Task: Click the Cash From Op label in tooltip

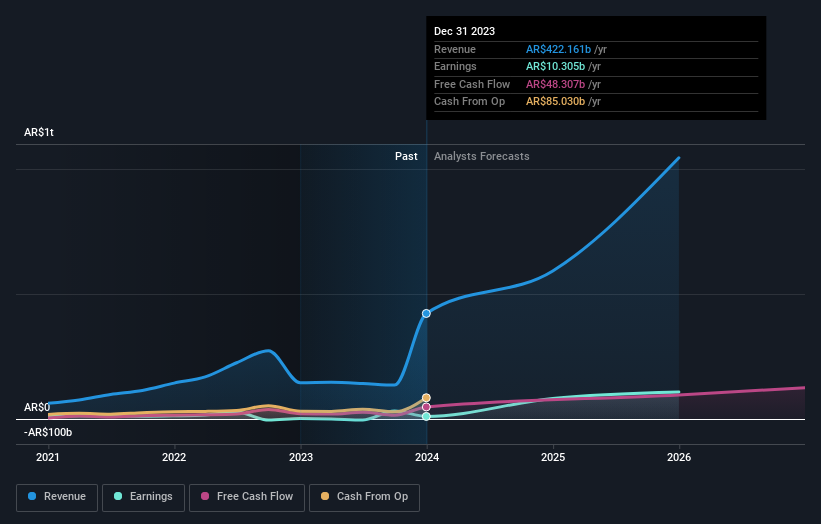Action: click(469, 102)
